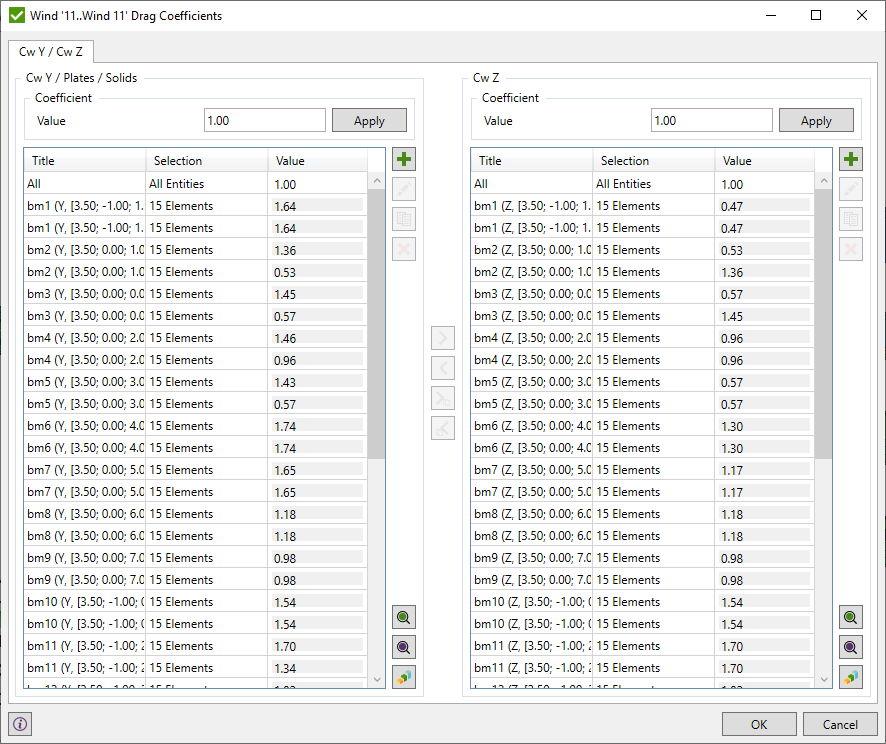This screenshot has height=744, width=886.
Task: Click the red delete icon in the Cw Y panel
Action: [404, 248]
